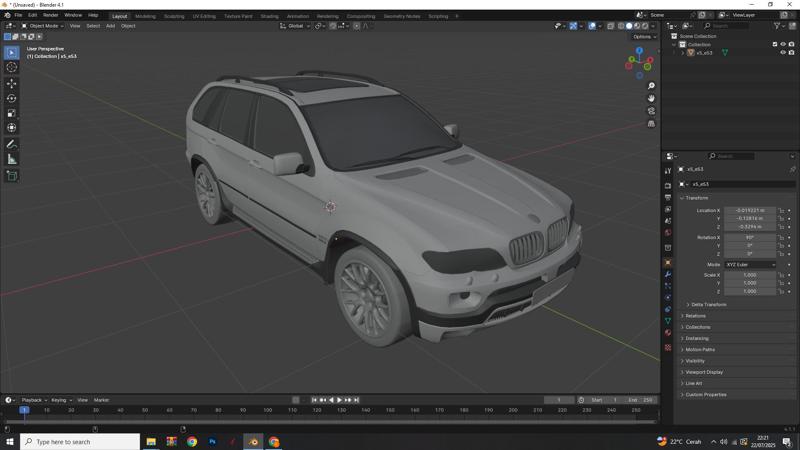The image size is (800, 450).
Task: Open the Tool properties tab
Action: coord(668,171)
